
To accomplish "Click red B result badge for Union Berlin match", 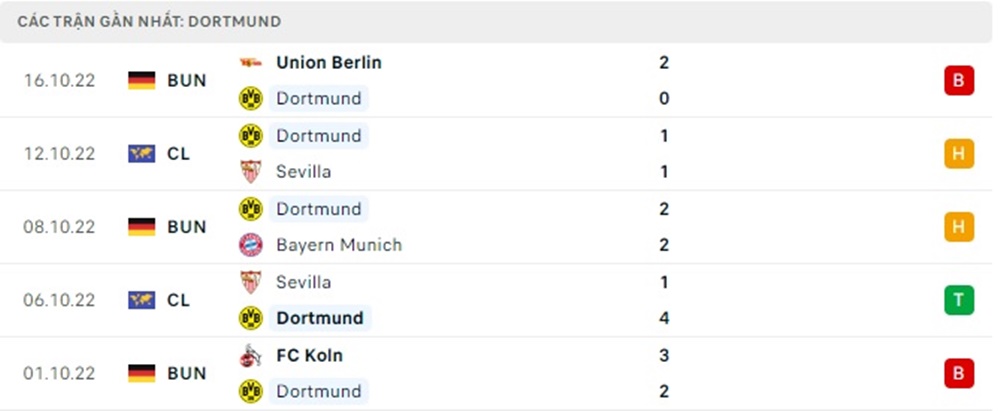I will 958,80.
